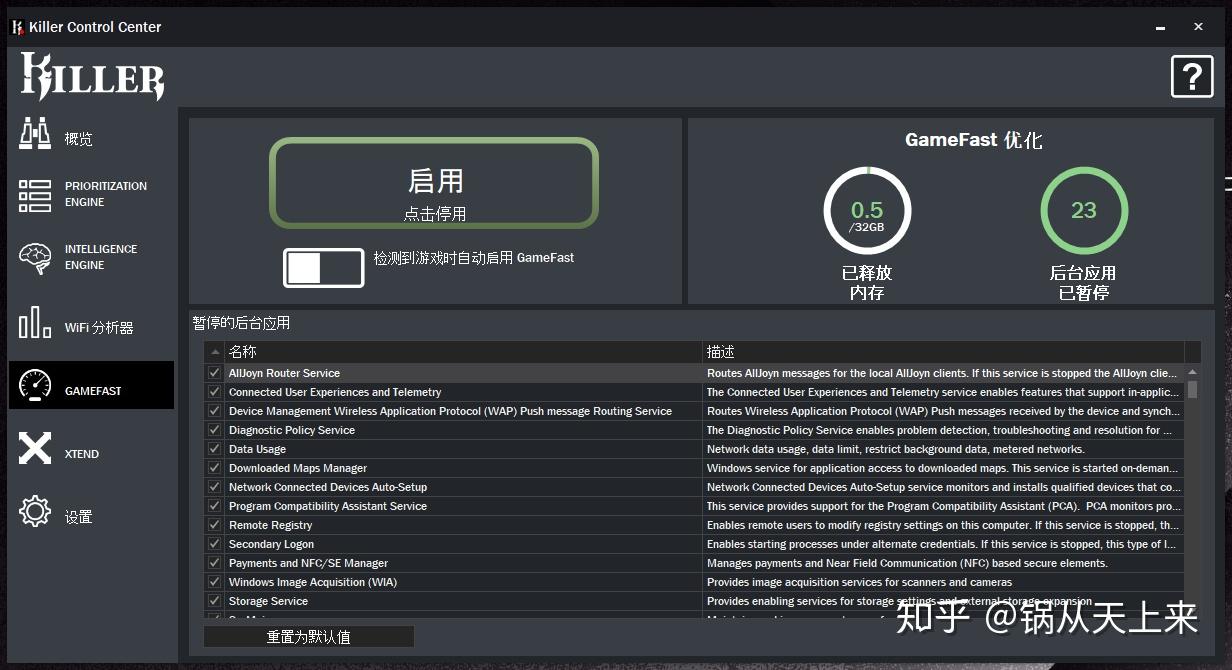The image size is (1232, 670).
Task: Open the Xtend X icon
Action: click(35, 448)
